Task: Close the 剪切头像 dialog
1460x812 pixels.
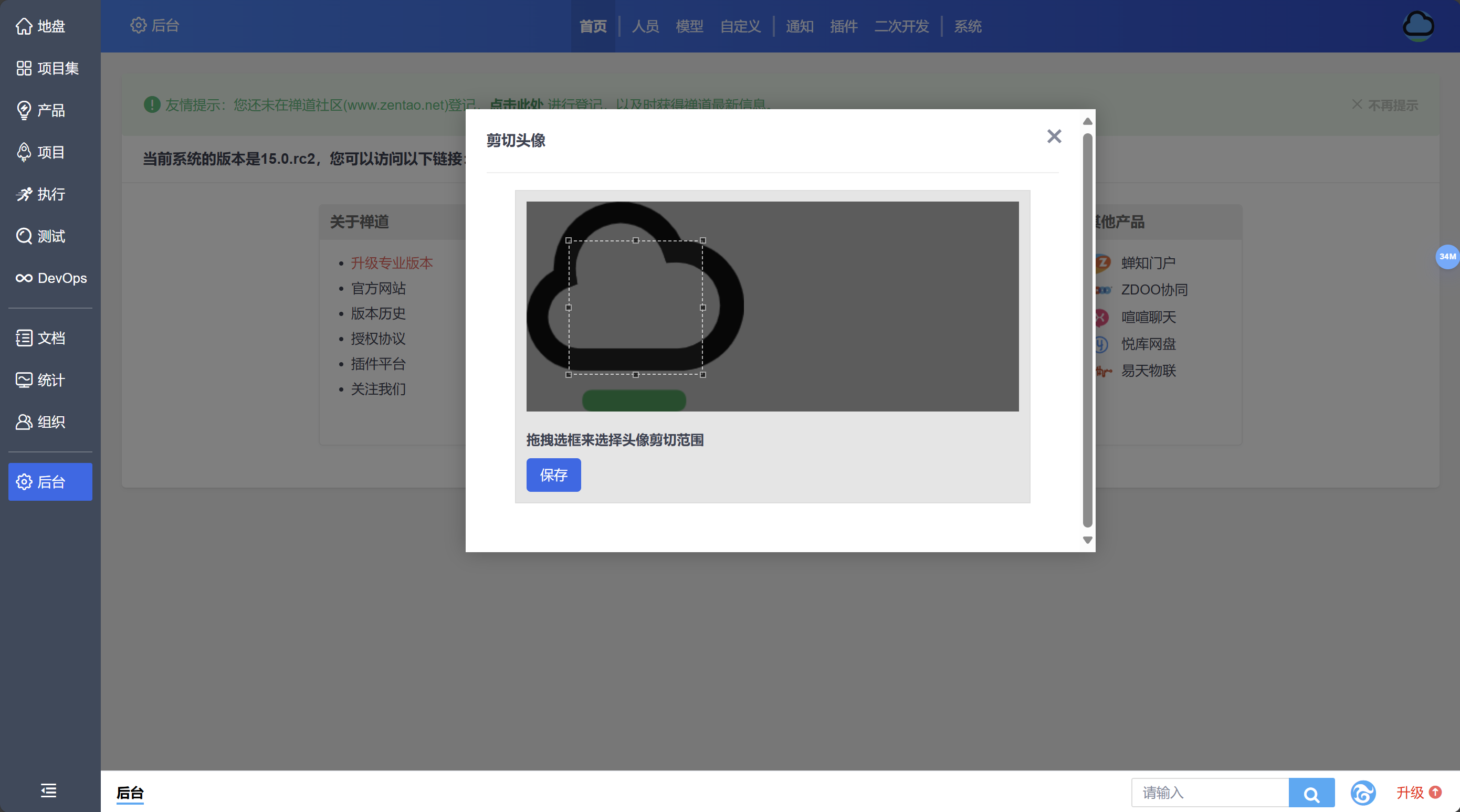Action: [x=1054, y=136]
